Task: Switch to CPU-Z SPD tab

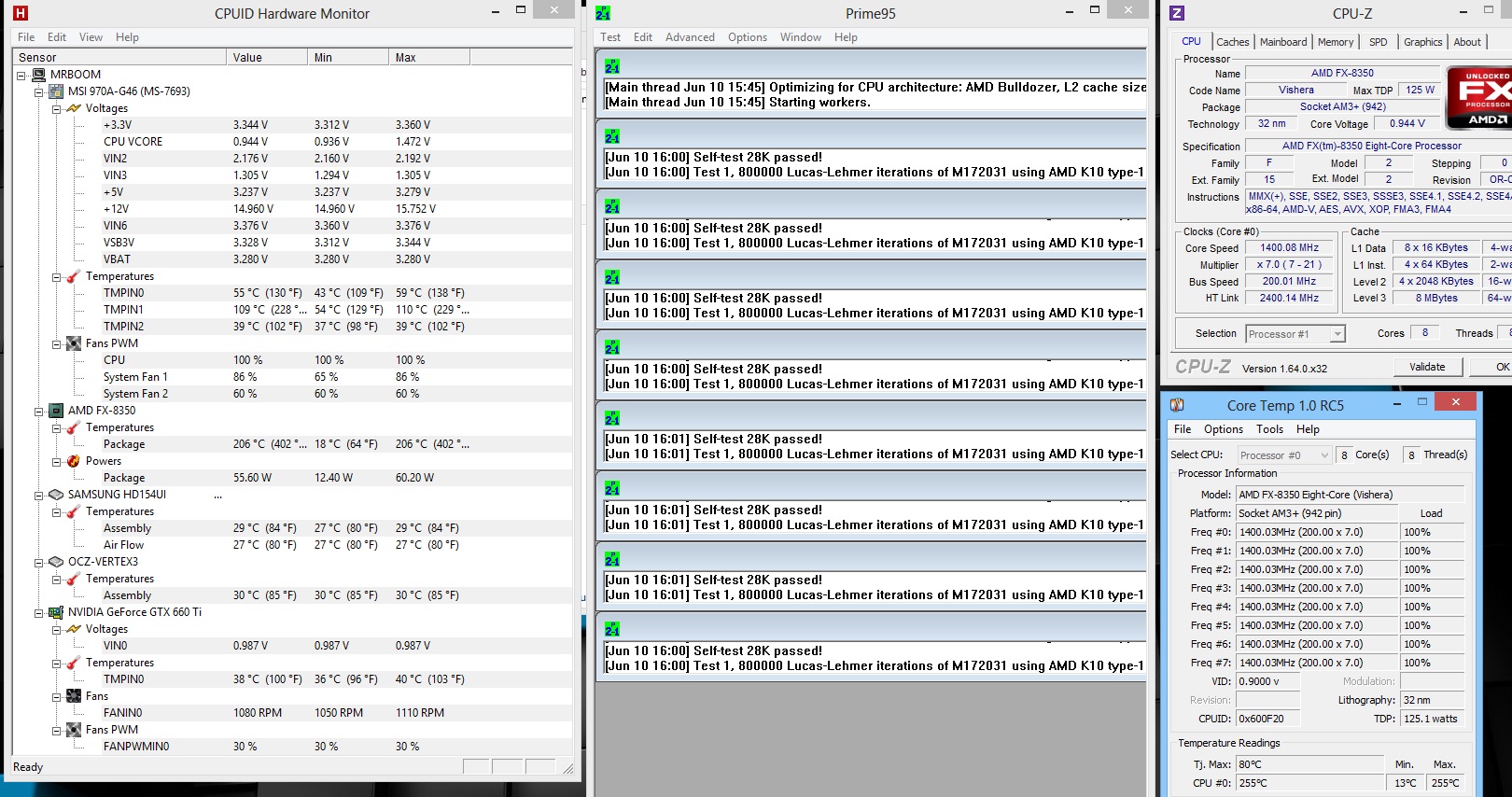Action: [x=1379, y=42]
